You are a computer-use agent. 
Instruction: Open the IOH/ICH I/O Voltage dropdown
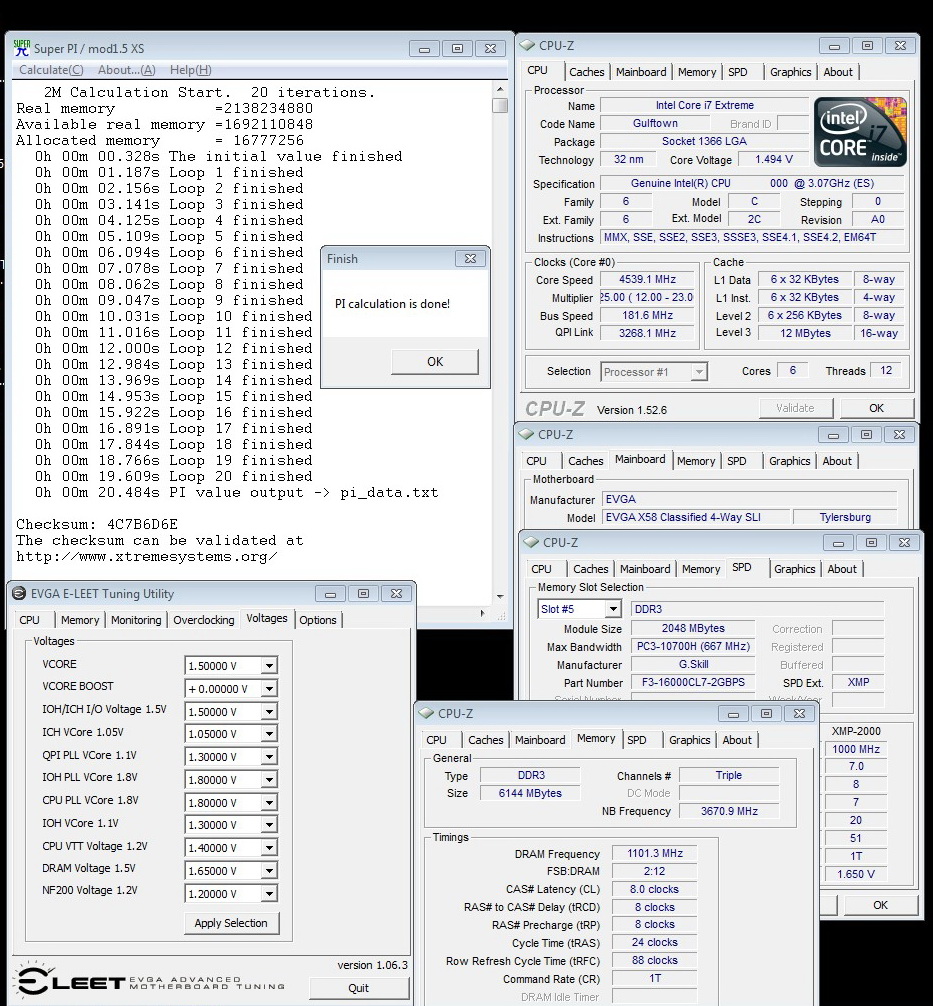click(270, 712)
